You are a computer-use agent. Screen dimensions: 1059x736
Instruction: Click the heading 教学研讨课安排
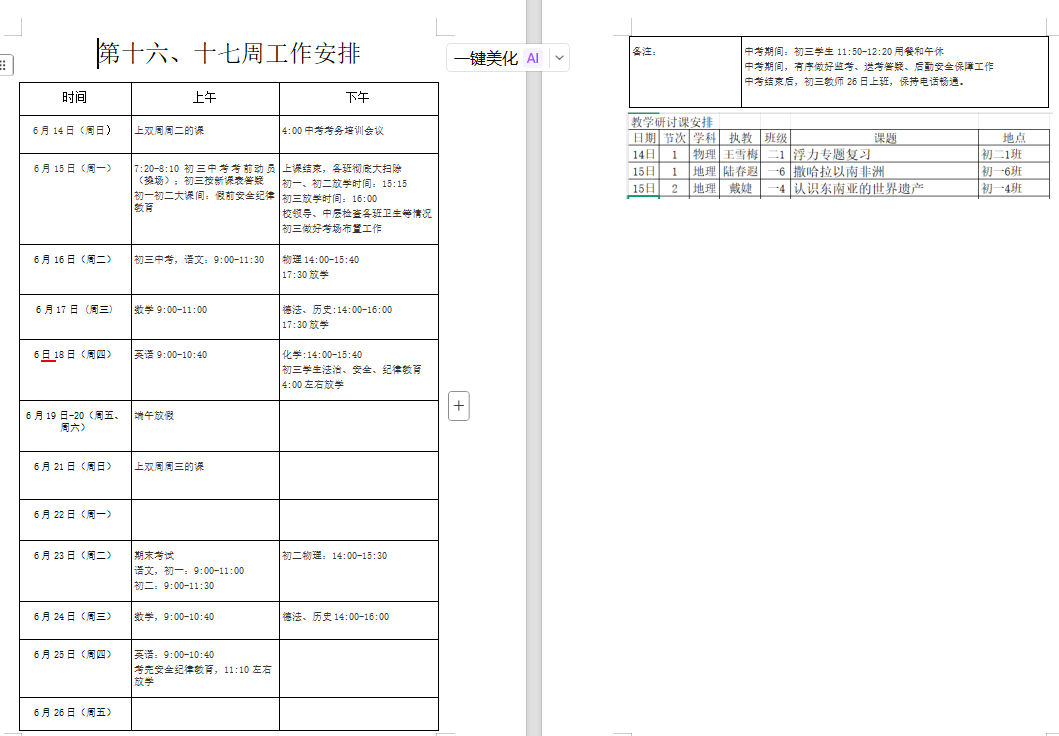672,122
